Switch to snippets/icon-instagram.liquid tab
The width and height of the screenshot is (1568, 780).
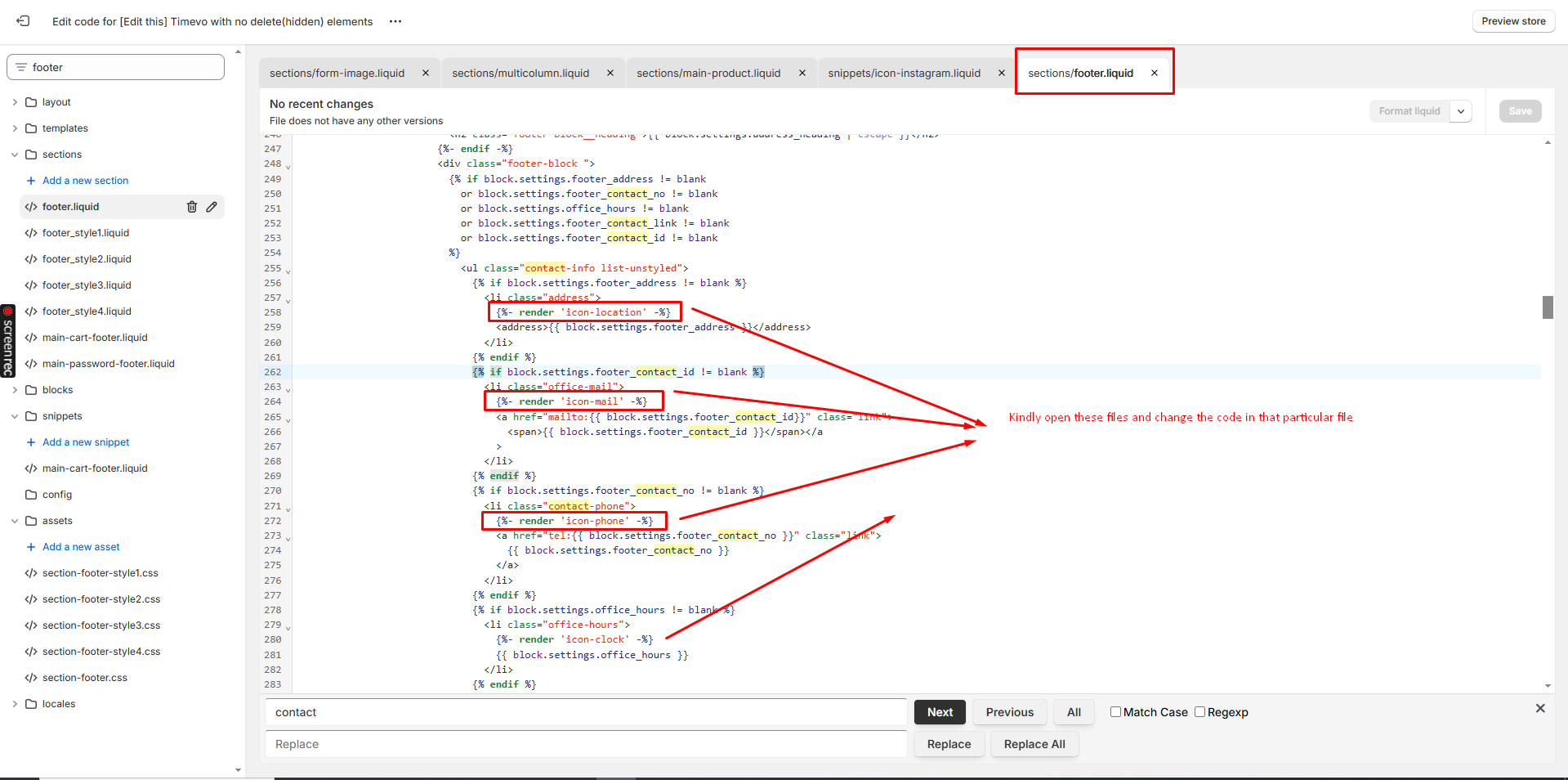904,73
